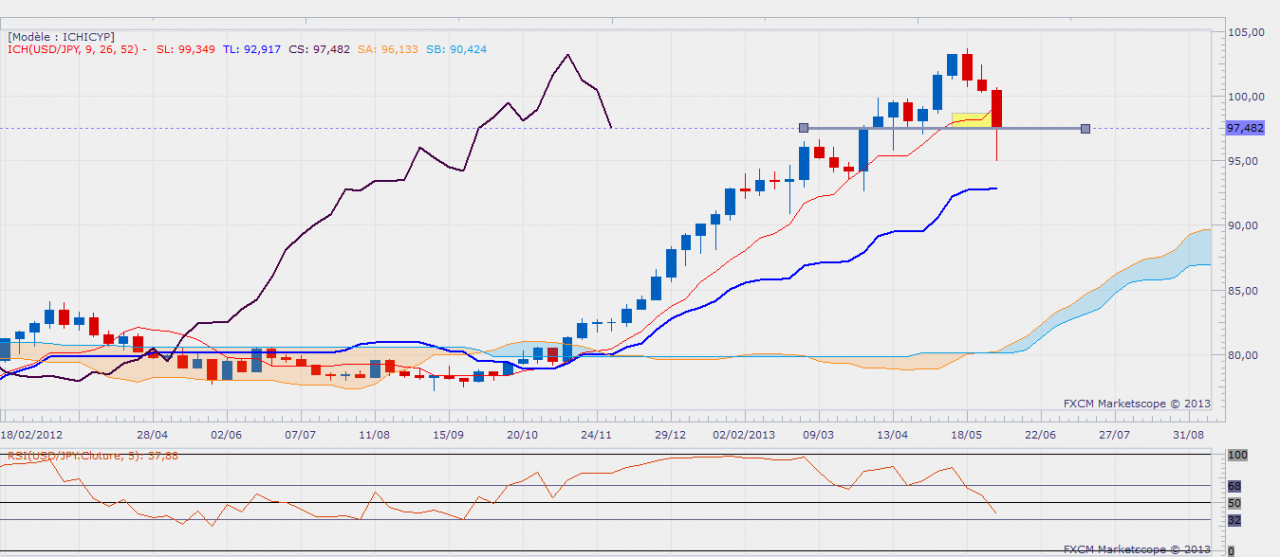This screenshot has height=557, width=1280.
Task: Click the RSI 32 level tag
Action: (1235, 520)
